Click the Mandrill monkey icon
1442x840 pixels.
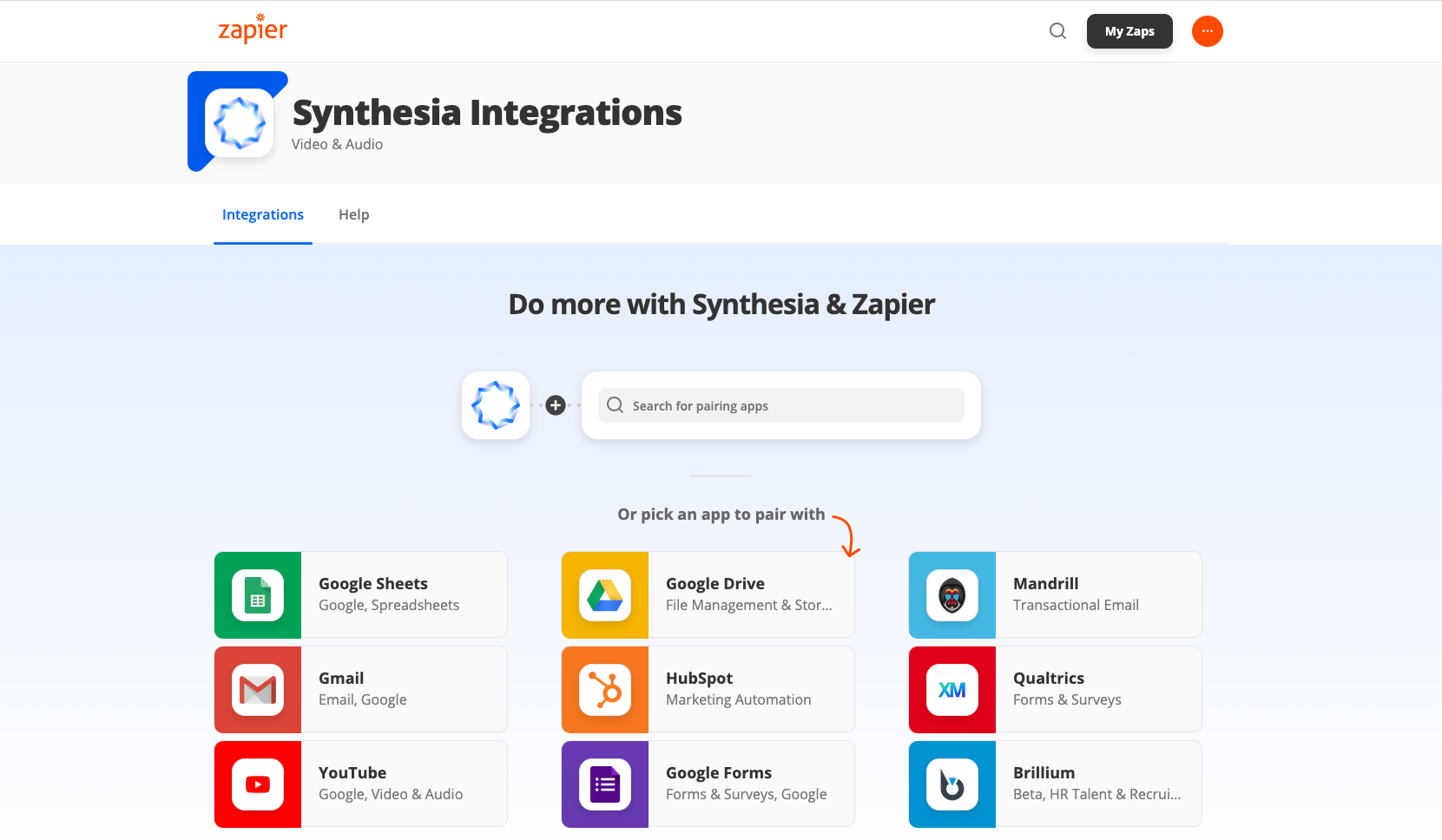coord(952,595)
